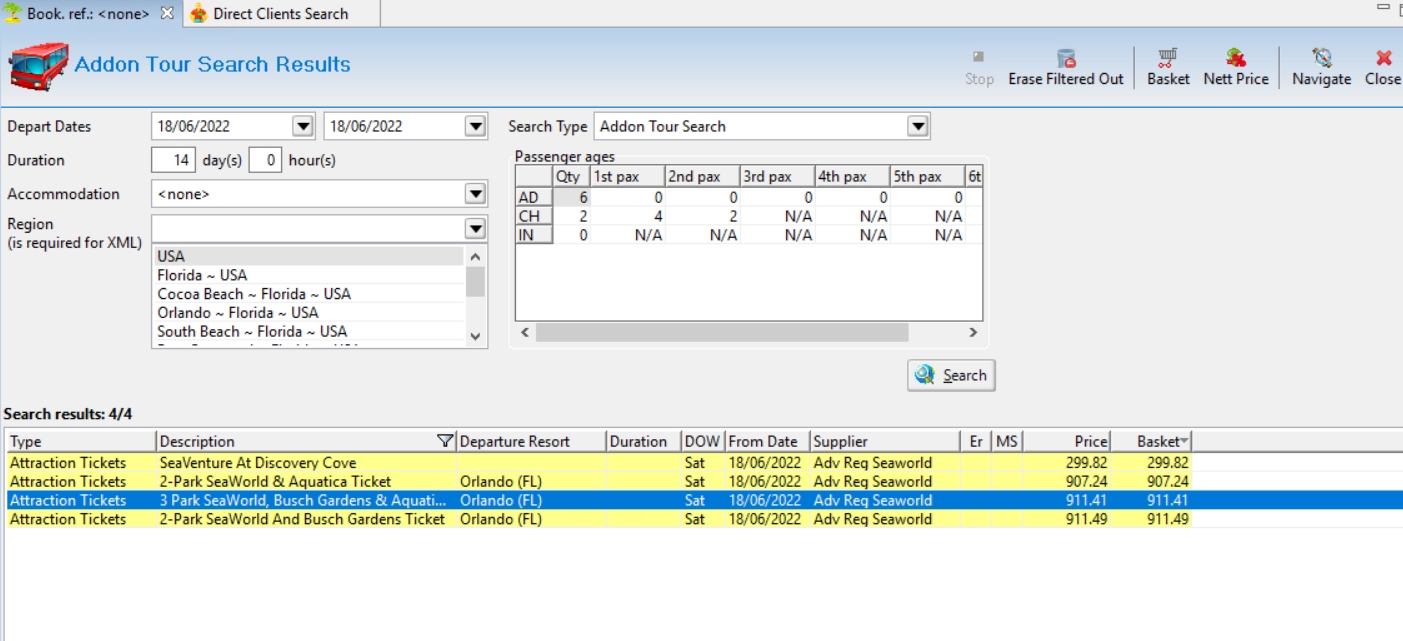Click the price 911.49 cell

(x=1066, y=519)
